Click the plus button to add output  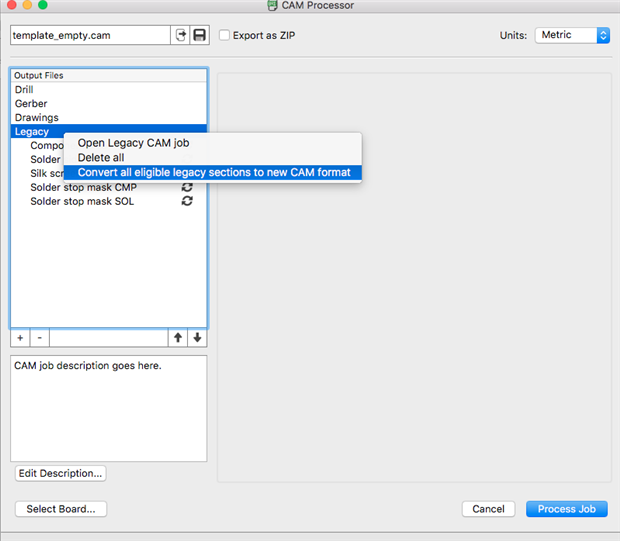pos(20,338)
